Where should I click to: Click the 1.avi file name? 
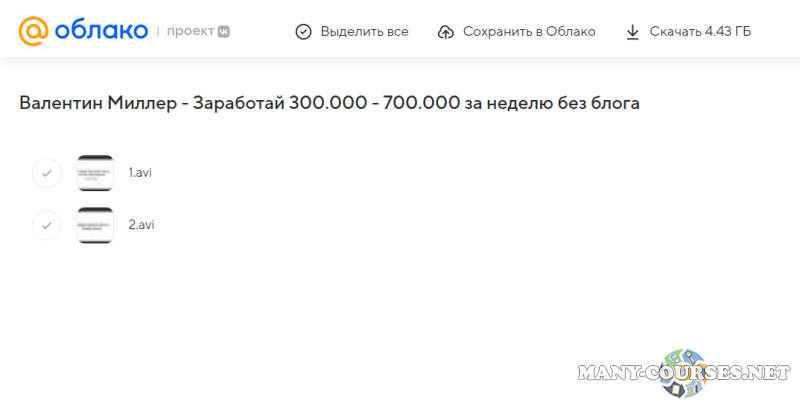coord(140,172)
